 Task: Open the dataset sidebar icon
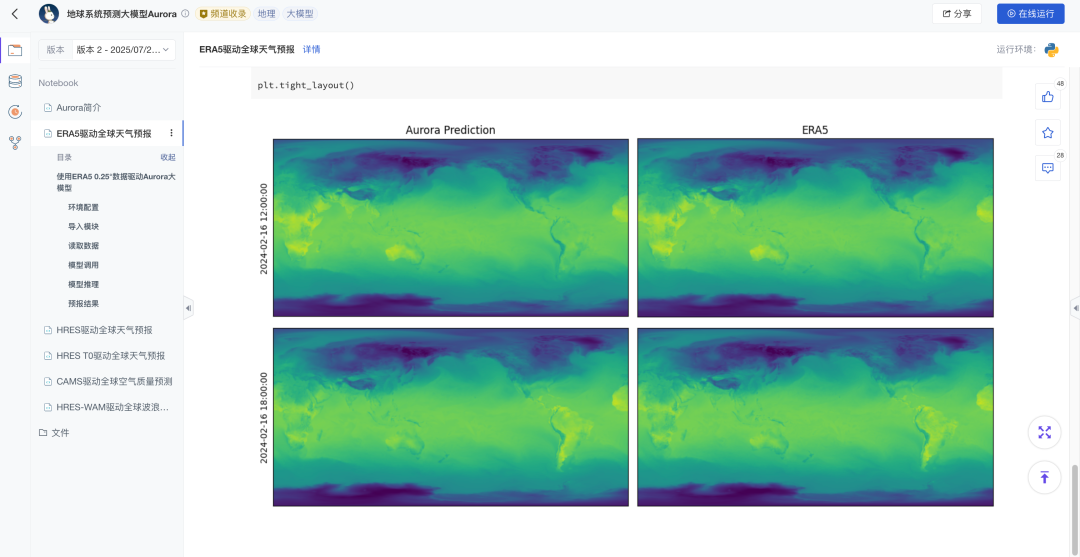pos(14,81)
